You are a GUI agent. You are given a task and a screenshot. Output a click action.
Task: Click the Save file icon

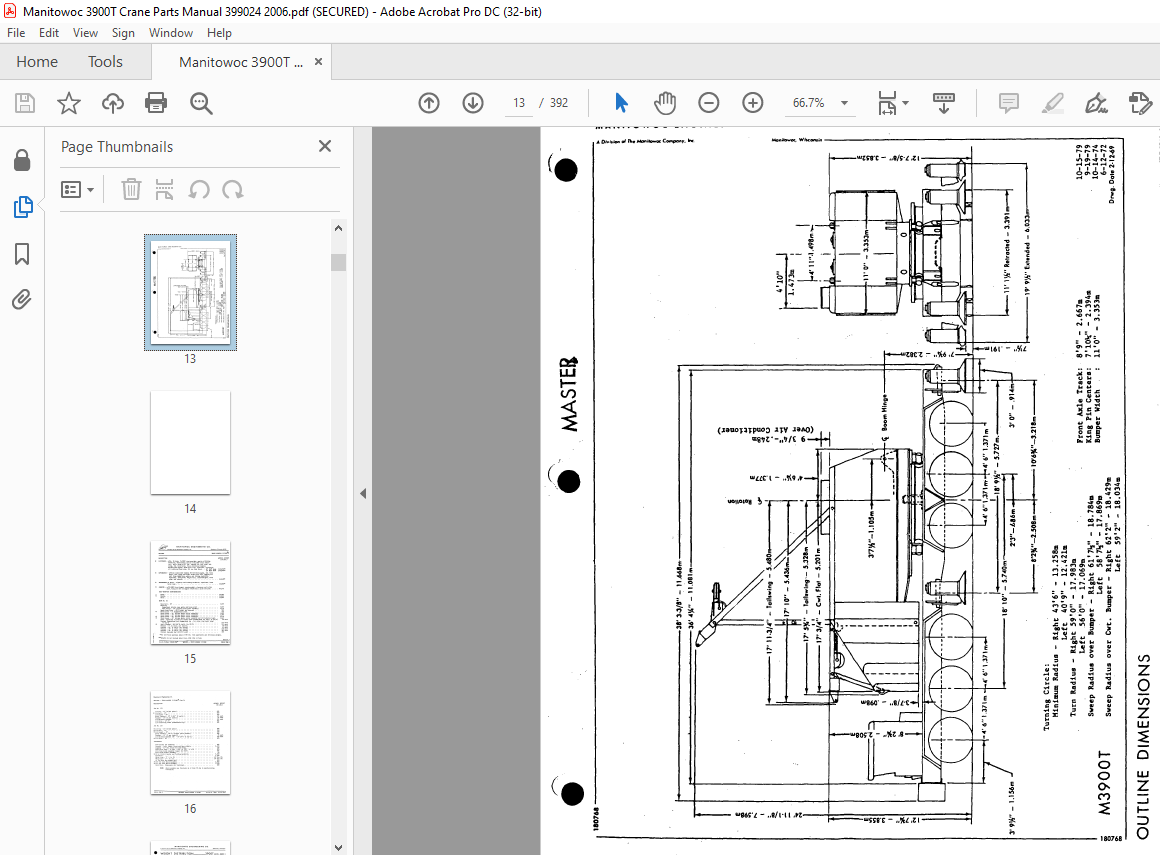[x=25, y=103]
